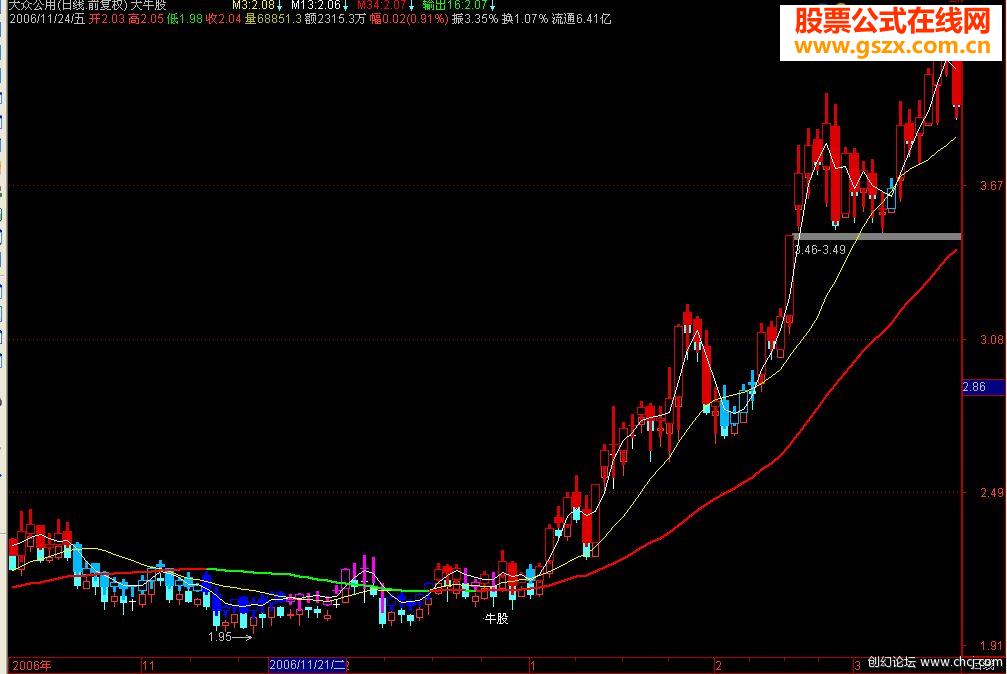Screen dimensions: 1007x674
Task: Click the month 11 time axis marker
Action: [148, 665]
